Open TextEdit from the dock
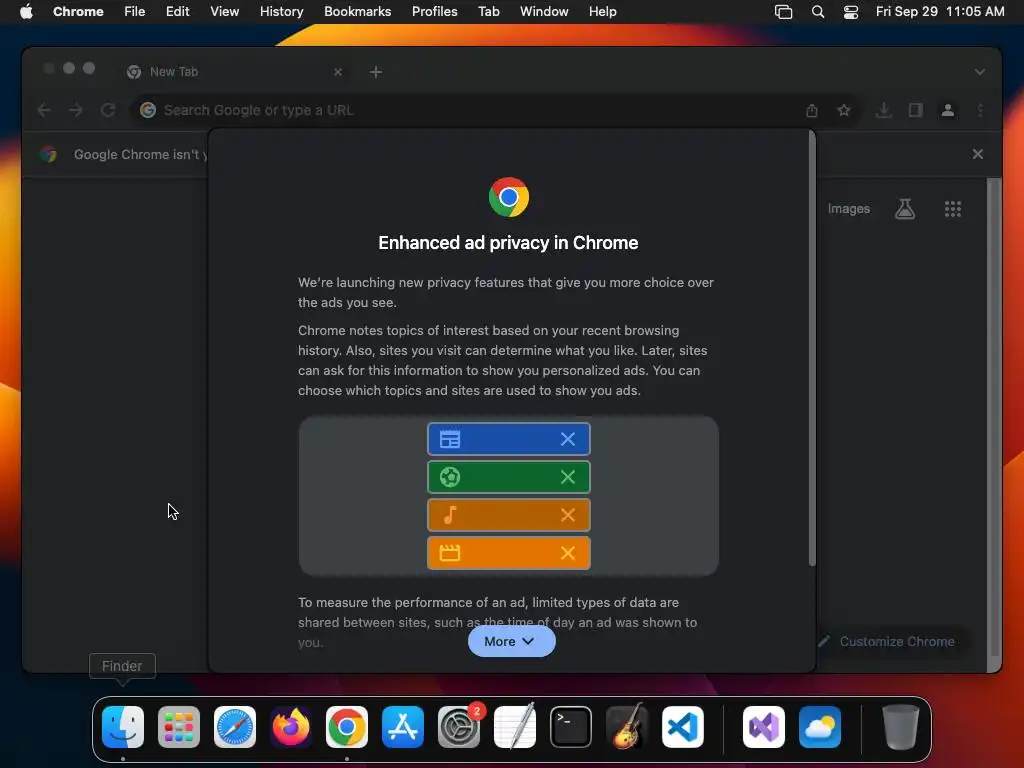This screenshot has height=768, width=1024. coord(515,727)
